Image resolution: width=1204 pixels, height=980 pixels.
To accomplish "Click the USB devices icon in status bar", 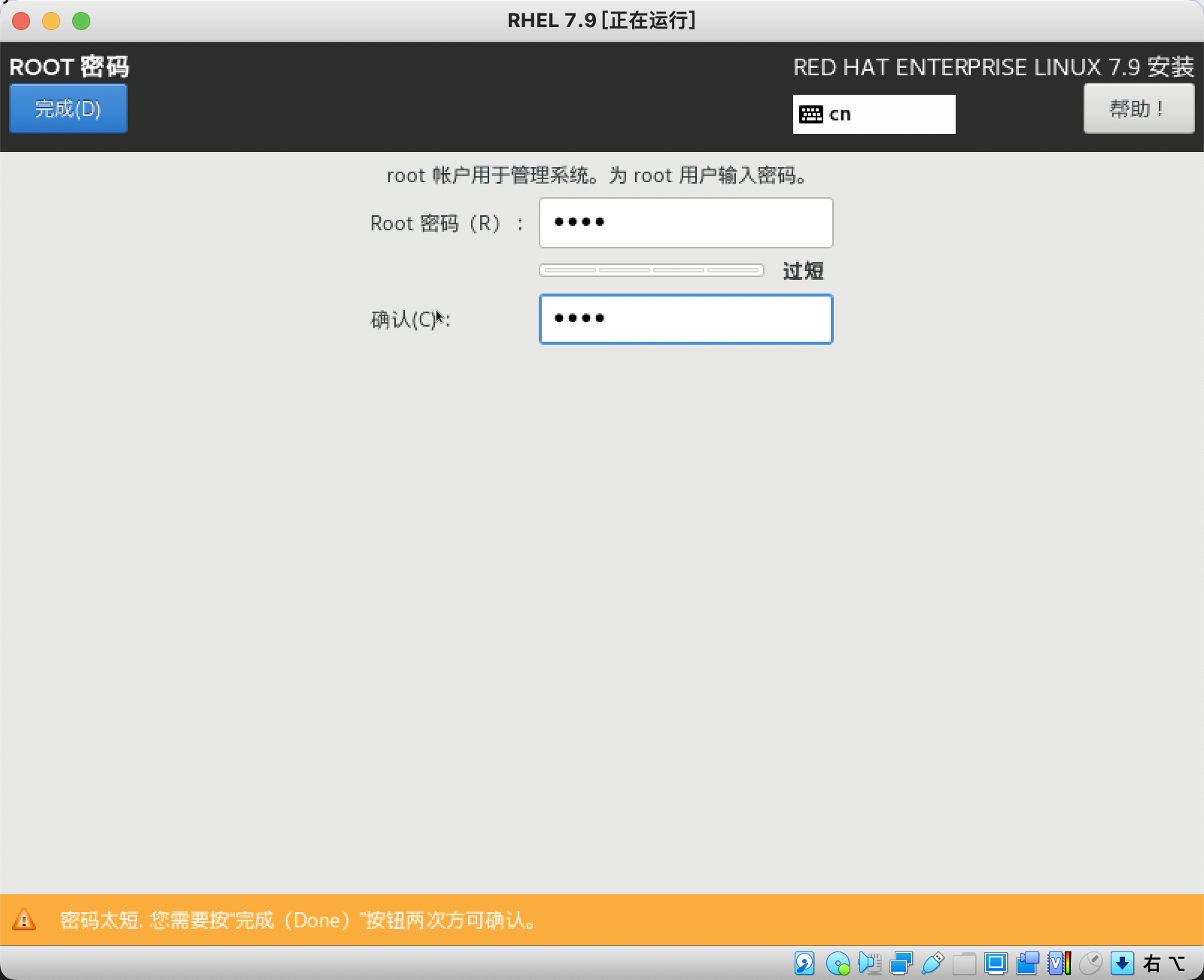I will 932,963.
